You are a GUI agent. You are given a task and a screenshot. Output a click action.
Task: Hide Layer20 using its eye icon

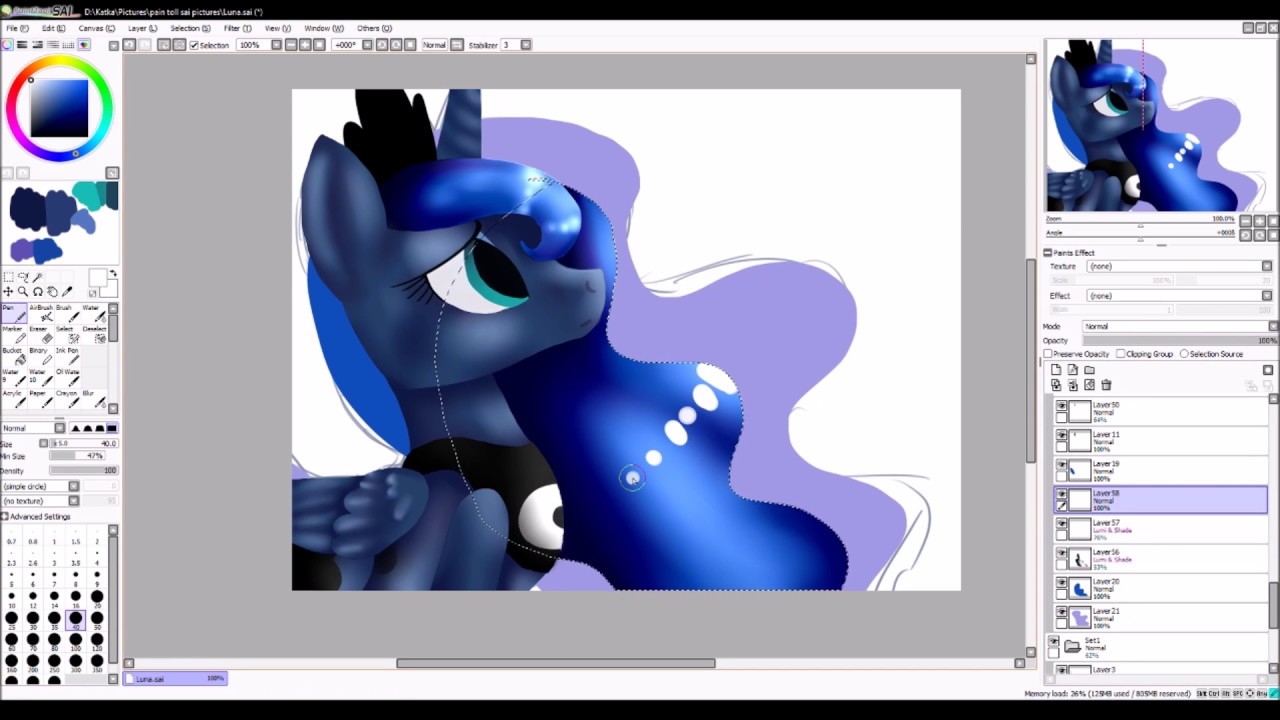pyautogui.click(x=1061, y=582)
